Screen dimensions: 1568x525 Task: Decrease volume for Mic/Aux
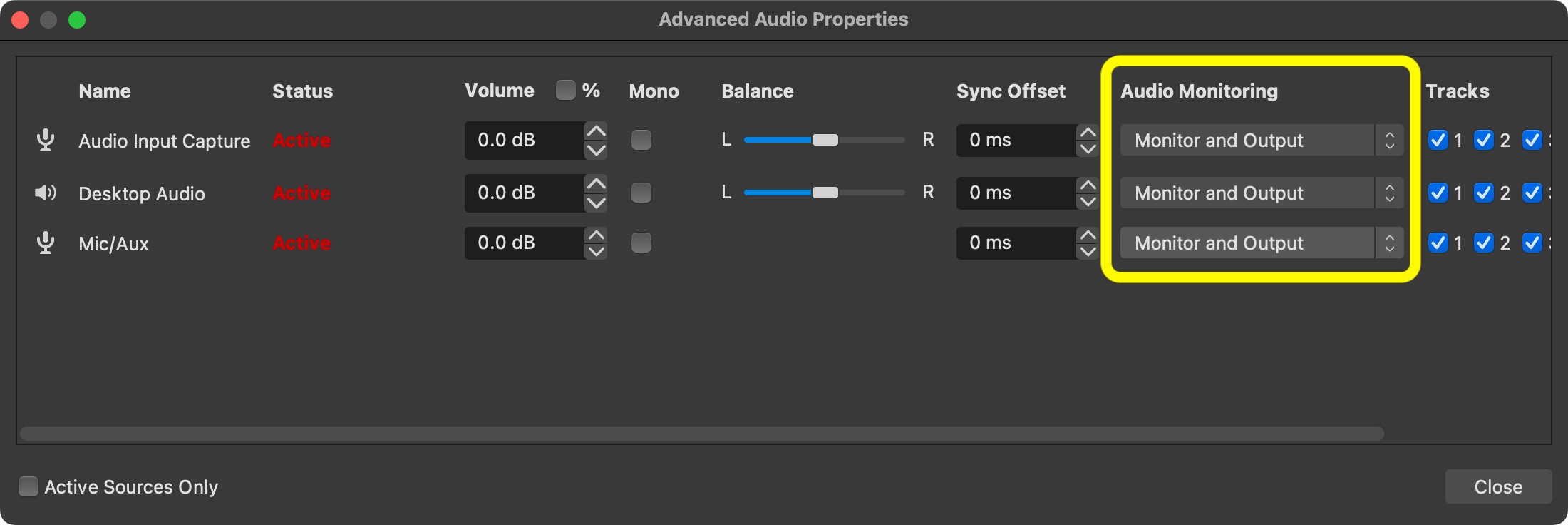pos(596,253)
